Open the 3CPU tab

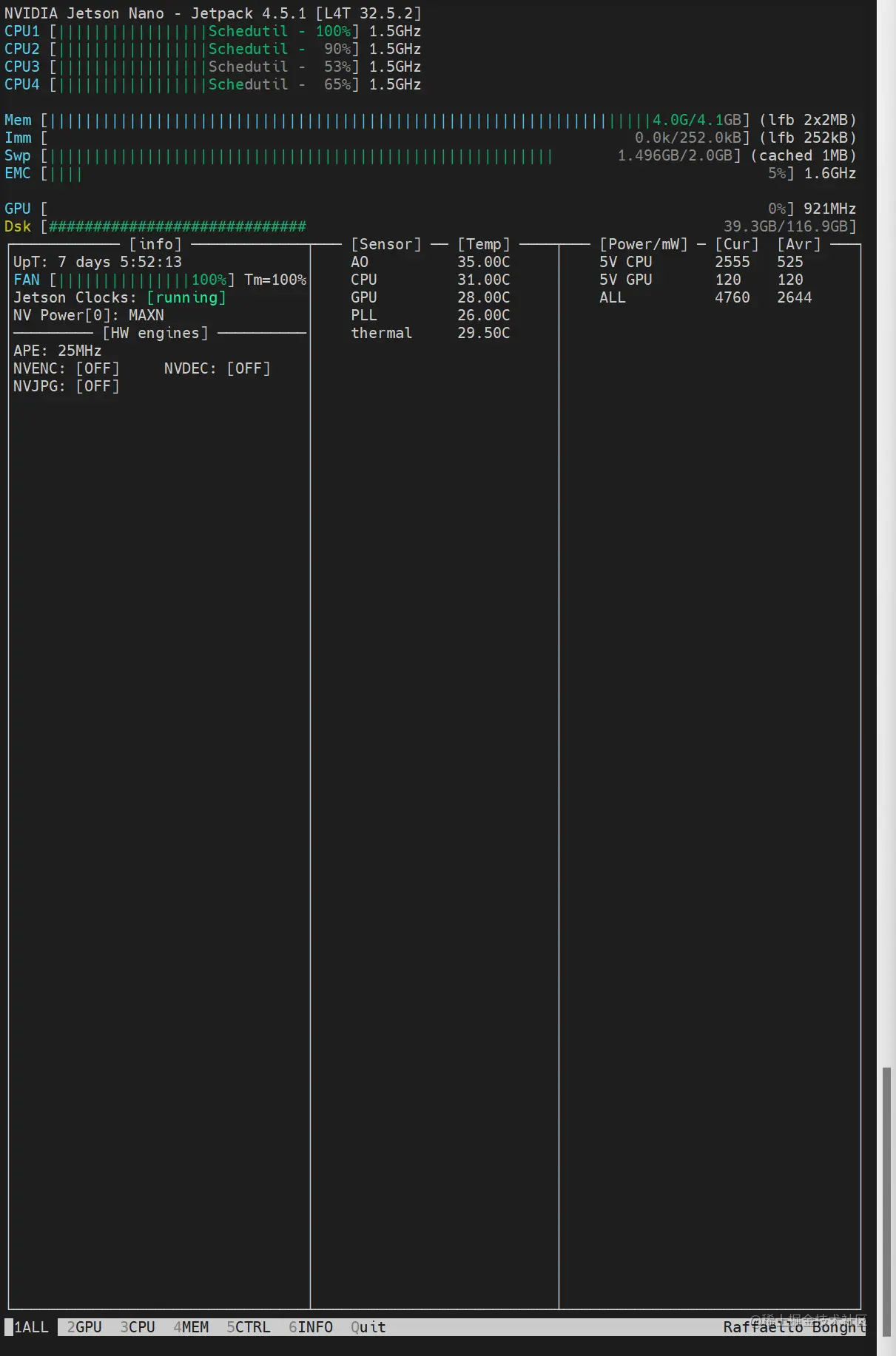coord(138,1326)
